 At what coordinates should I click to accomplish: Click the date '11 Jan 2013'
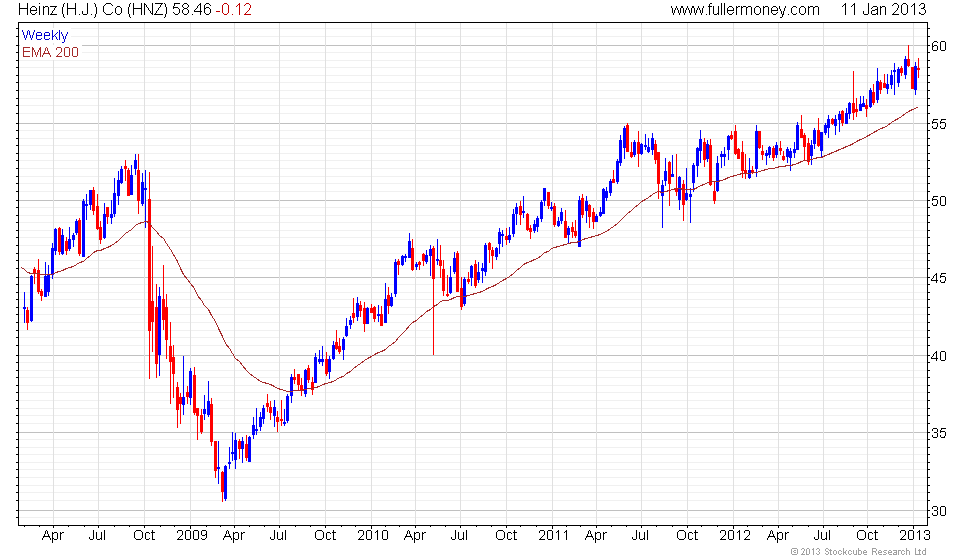coord(883,9)
